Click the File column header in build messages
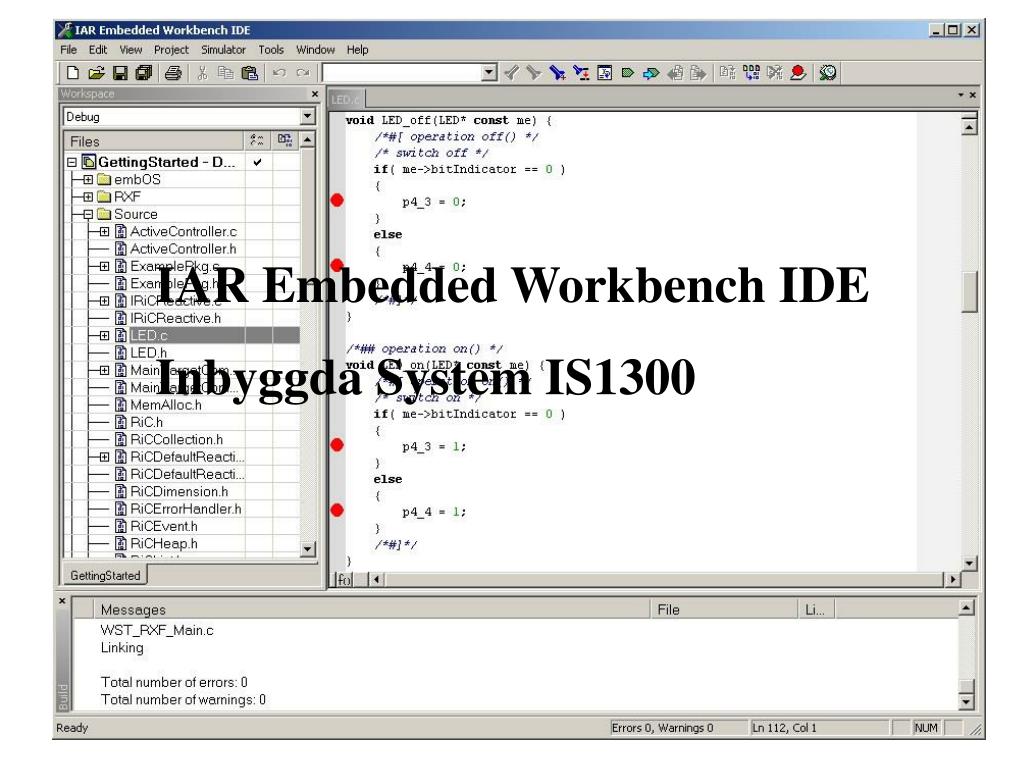This screenshot has height=768, width=1024. pyautogui.click(x=725, y=609)
